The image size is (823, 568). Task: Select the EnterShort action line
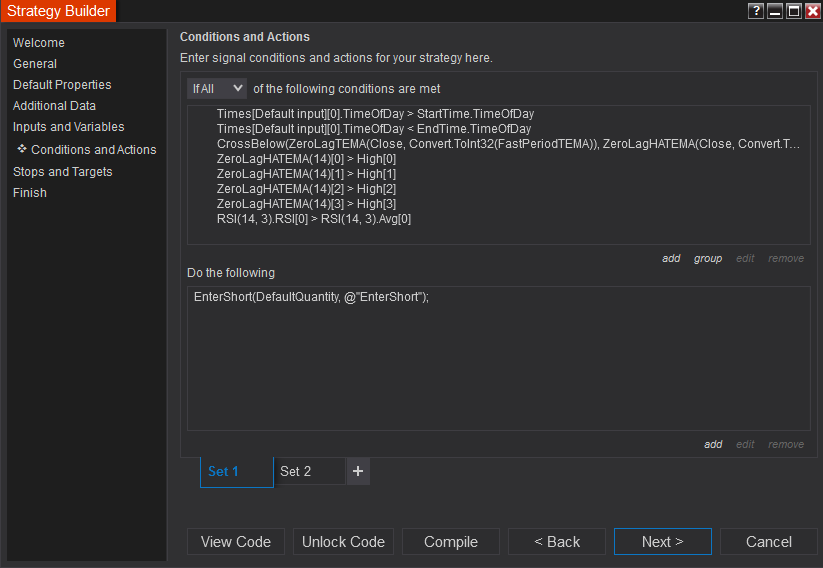[x=312, y=297]
